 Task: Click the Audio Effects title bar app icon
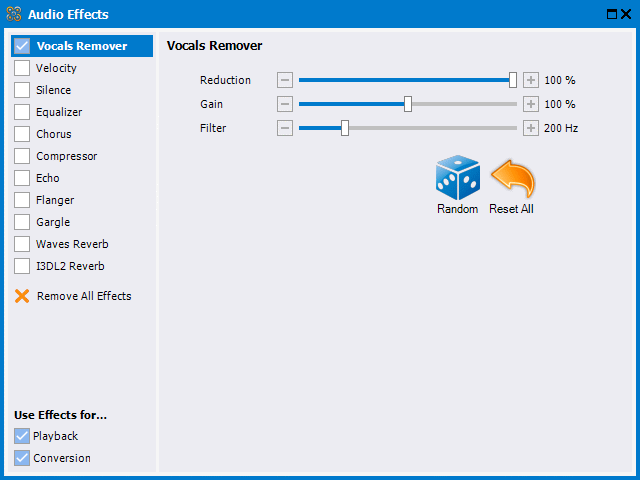click(14, 14)
